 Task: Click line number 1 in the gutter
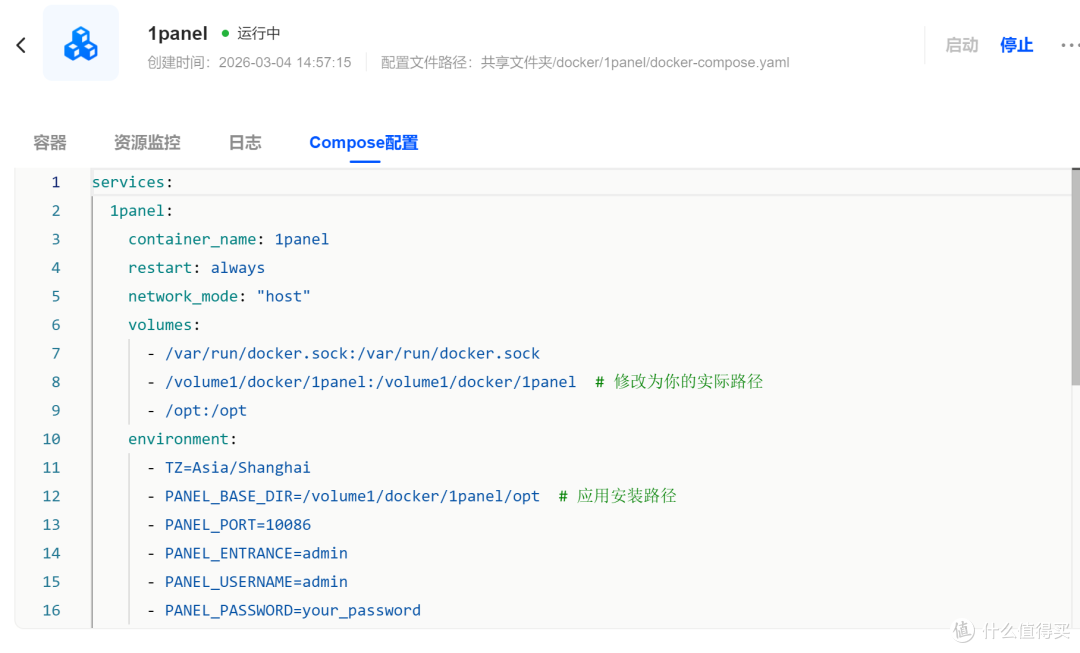click(56, 182)
